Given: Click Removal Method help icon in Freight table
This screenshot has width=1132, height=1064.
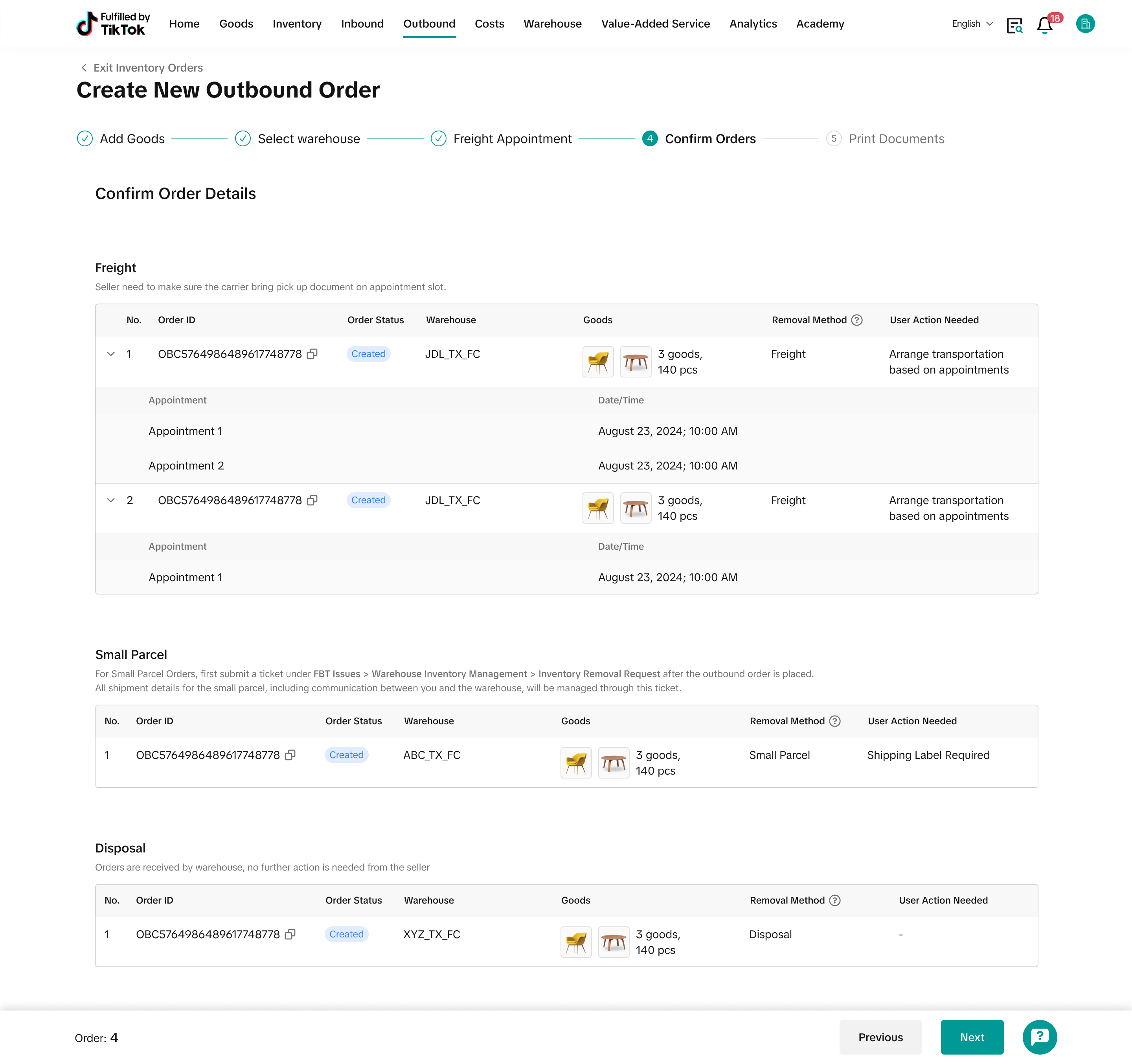Looking at the screenshot, I should point(856,320).
